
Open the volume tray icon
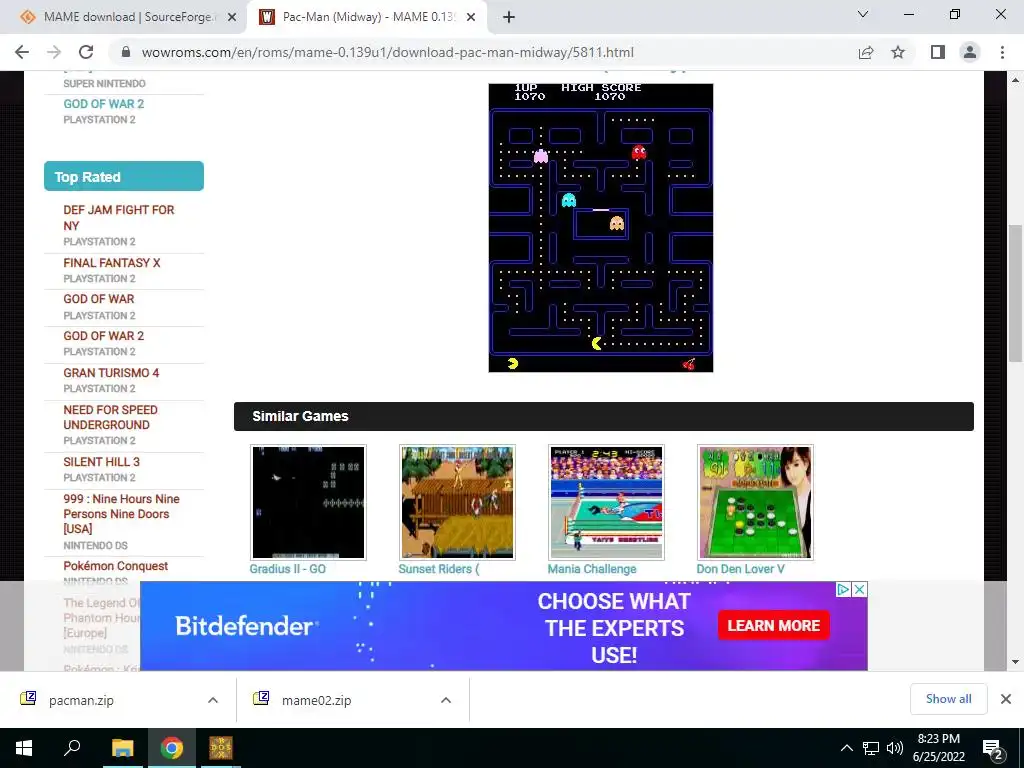(895, 748)
